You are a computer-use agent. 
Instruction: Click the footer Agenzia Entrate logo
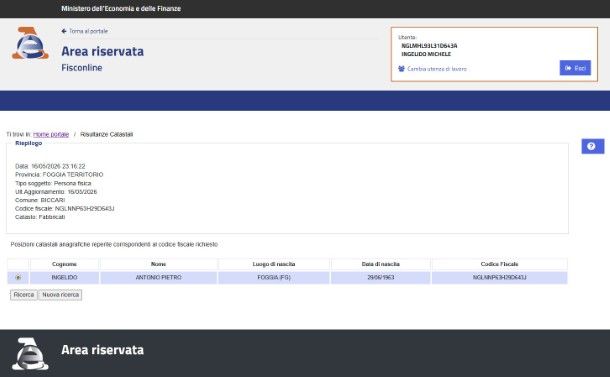click(30, 353)
